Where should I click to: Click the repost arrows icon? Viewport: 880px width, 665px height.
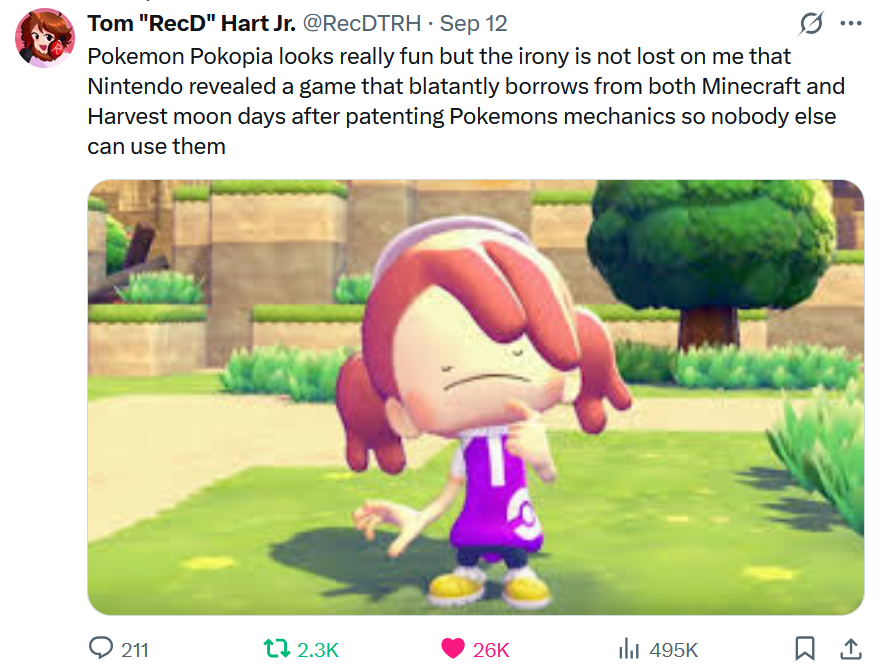click(x=277, y=649)
